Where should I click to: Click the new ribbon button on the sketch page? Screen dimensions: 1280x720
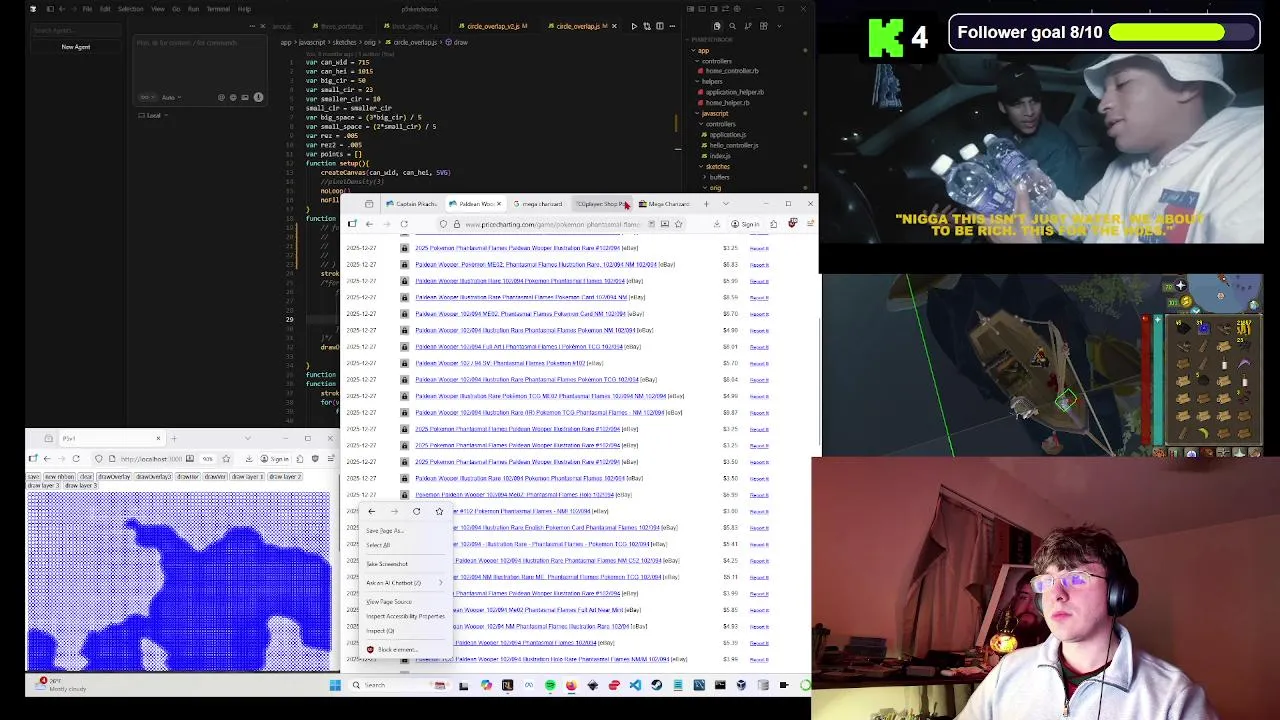59,477
